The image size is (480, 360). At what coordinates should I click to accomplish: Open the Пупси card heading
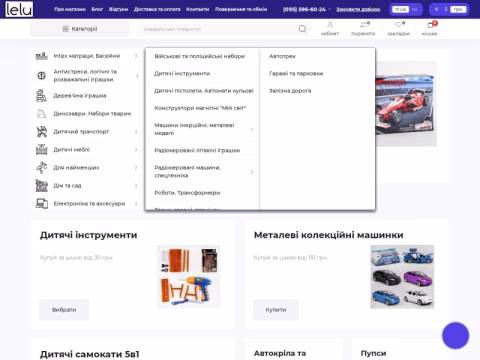[373, 353]
